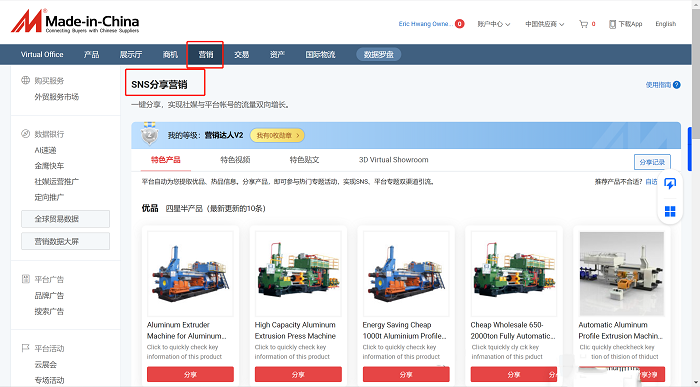Open the shopping cart icon

click(583, 24)
